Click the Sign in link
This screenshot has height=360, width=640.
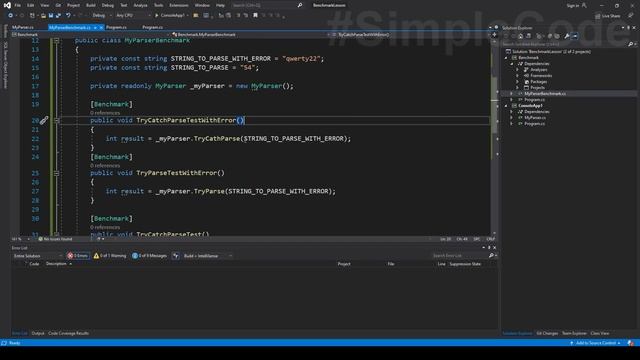coord(573,5)
